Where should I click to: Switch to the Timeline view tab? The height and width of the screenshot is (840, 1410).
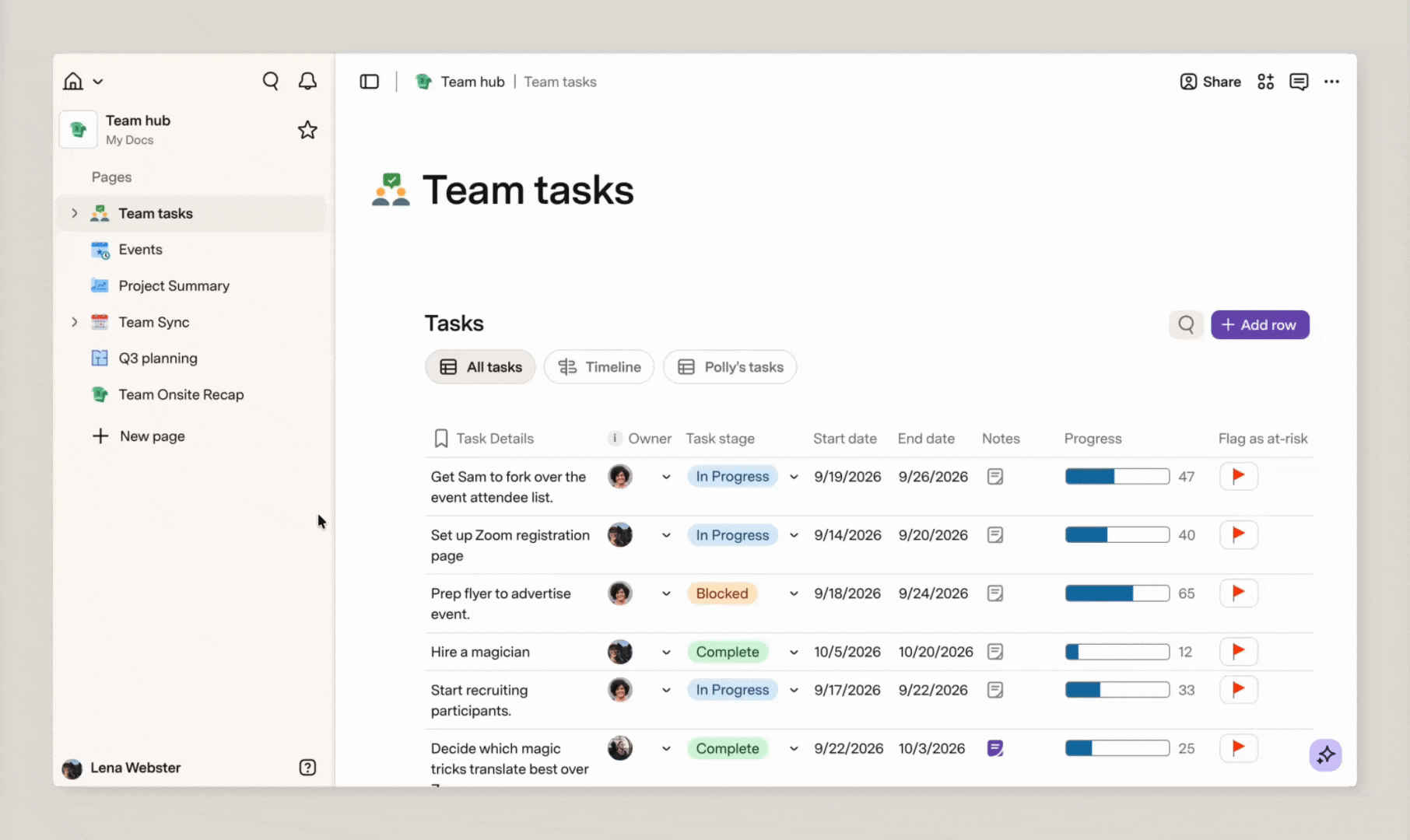(x=599, y=367)
